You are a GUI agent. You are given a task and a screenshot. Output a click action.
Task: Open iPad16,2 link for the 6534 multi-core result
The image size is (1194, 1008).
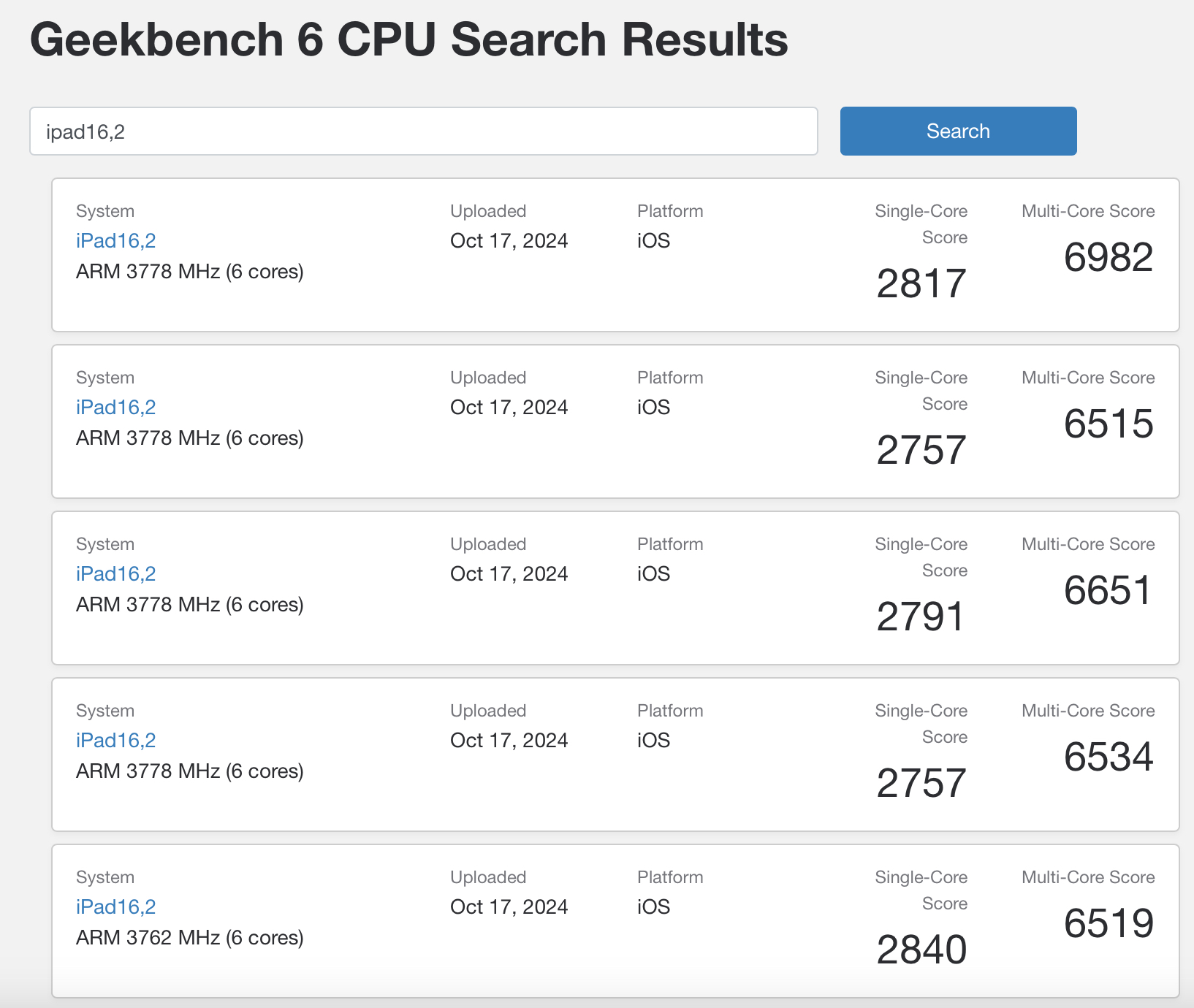(116, 741)
